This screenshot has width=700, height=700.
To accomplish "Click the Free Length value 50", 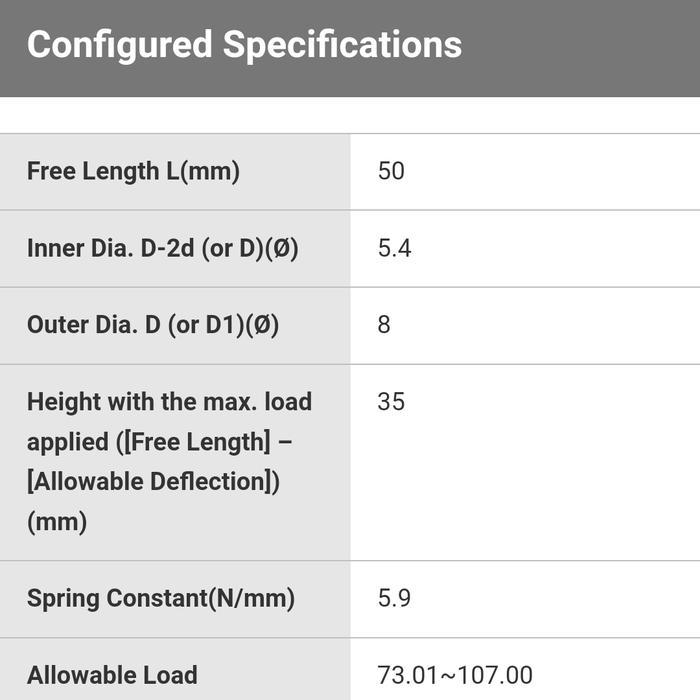I will (x=391, y=171).
